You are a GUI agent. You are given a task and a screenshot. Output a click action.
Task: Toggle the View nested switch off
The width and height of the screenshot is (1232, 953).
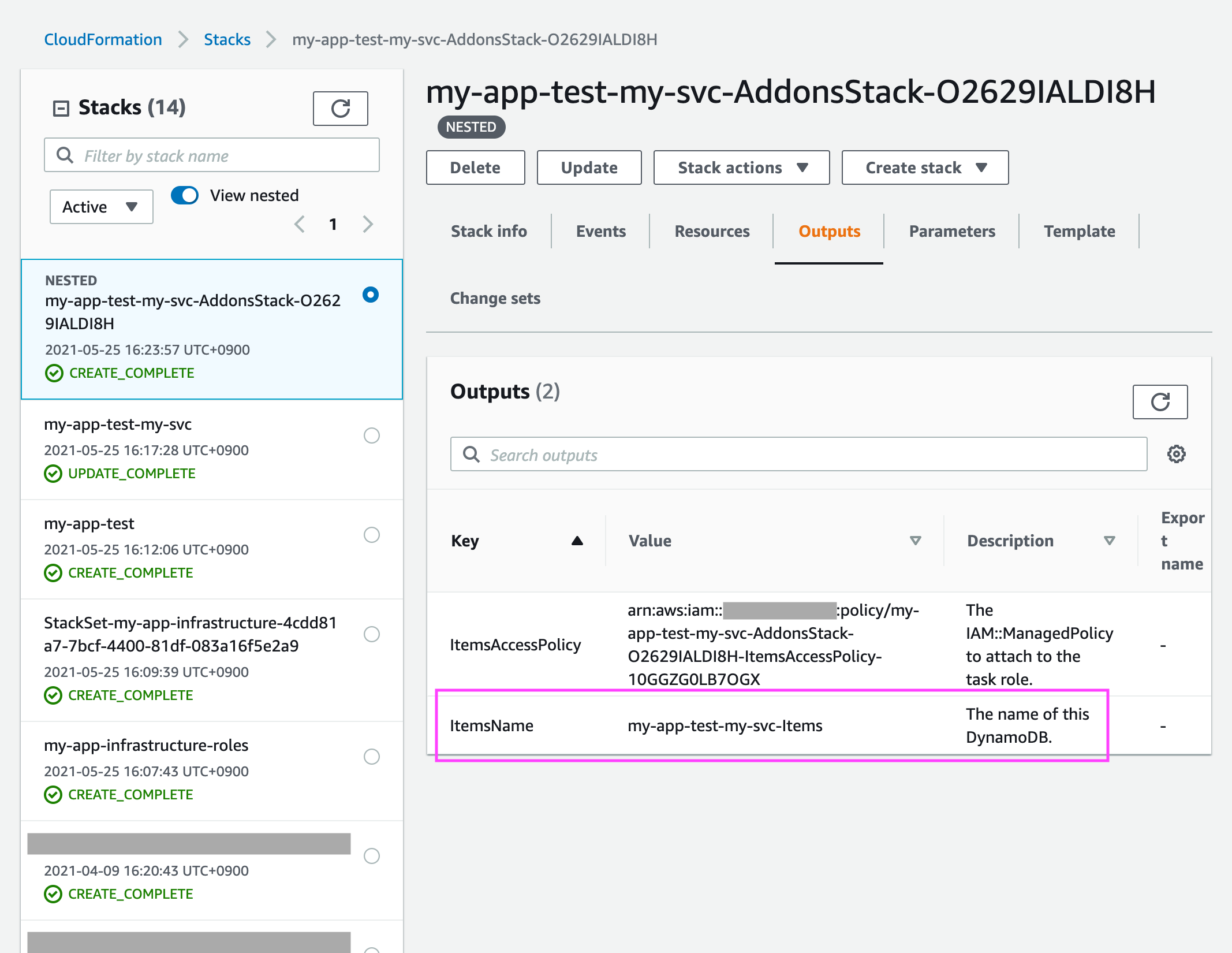(x=185, y=195)
